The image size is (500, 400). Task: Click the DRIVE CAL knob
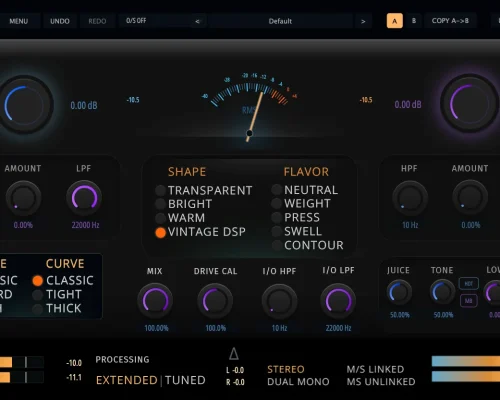coord(215,301)
